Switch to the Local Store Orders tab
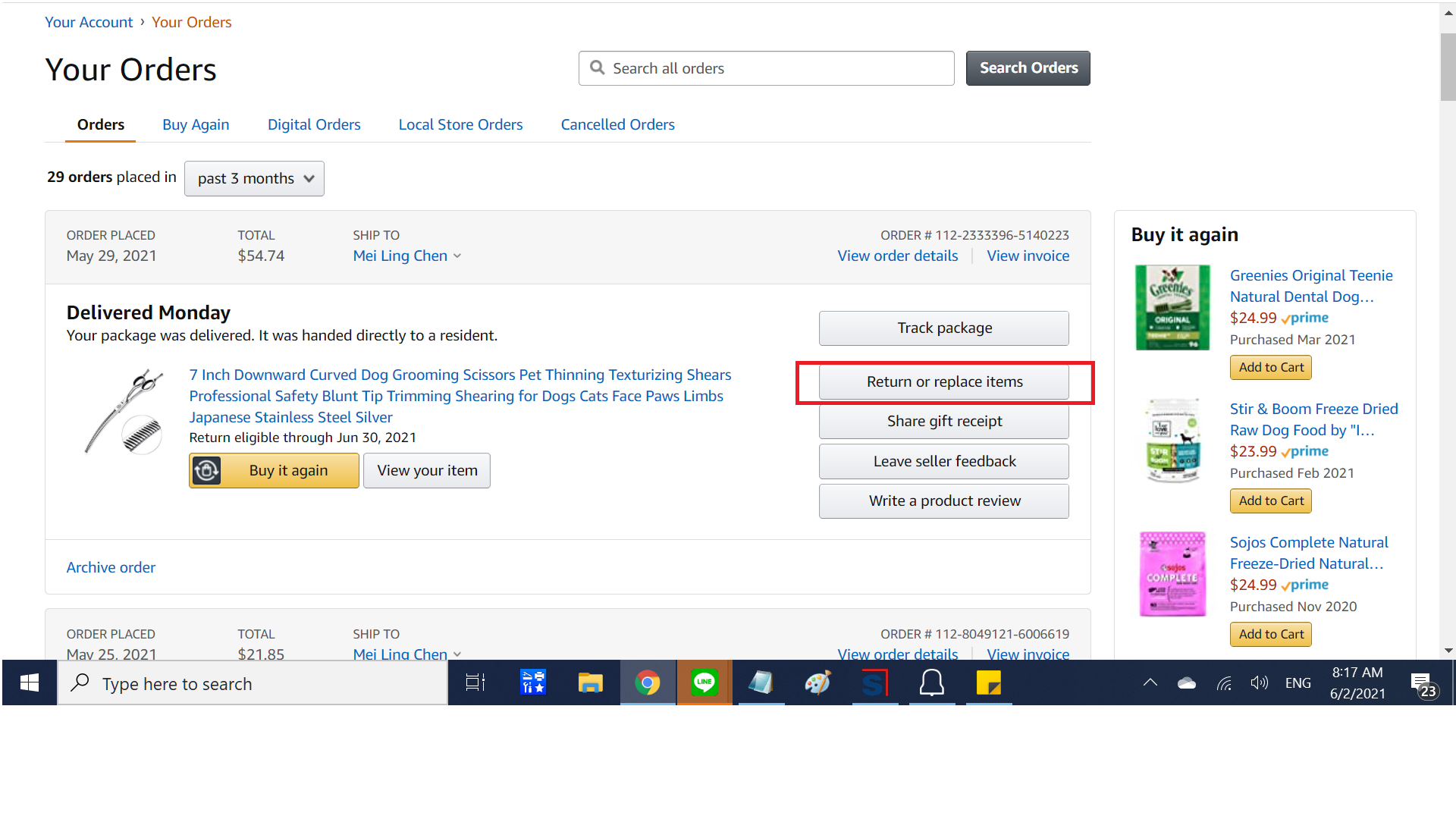This screenshot has width=1456, height=819. click(460, 124)
